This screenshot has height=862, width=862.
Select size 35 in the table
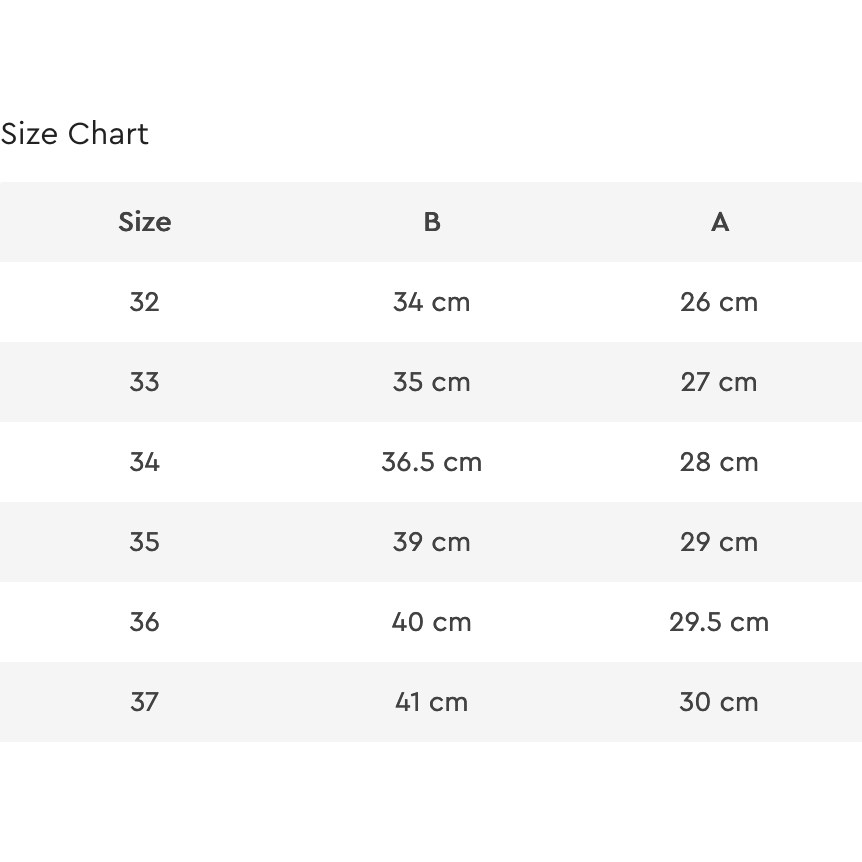(144, 542)
